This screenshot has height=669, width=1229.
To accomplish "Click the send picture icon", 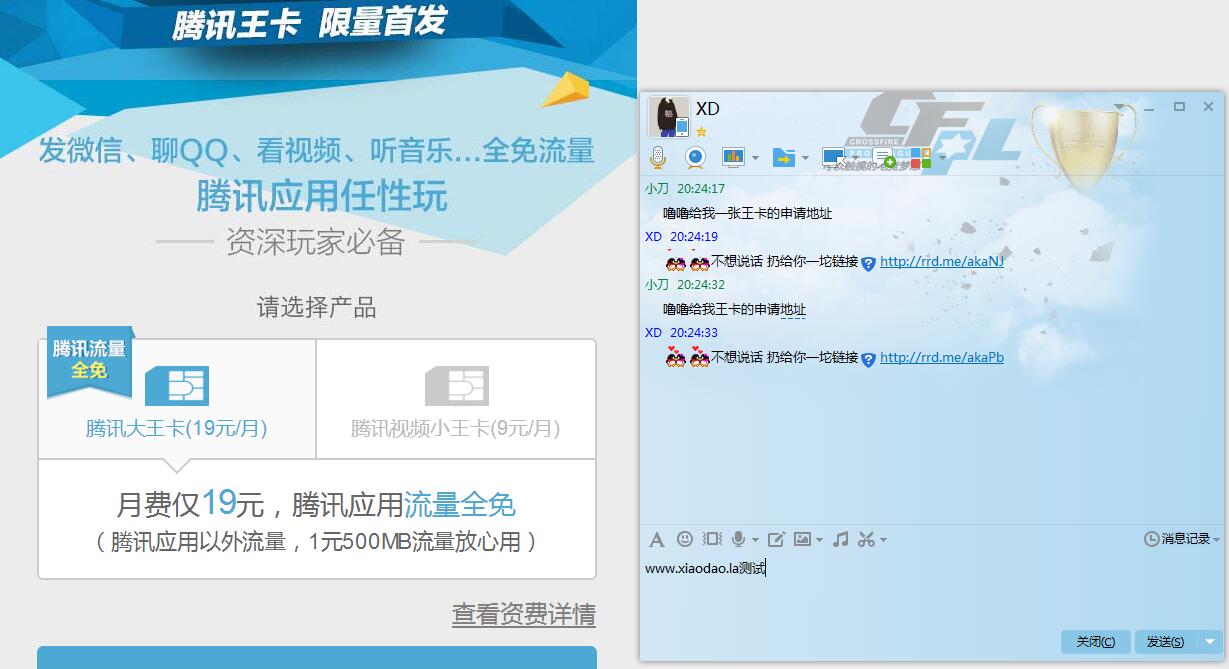I will click(x=802, y=539).
